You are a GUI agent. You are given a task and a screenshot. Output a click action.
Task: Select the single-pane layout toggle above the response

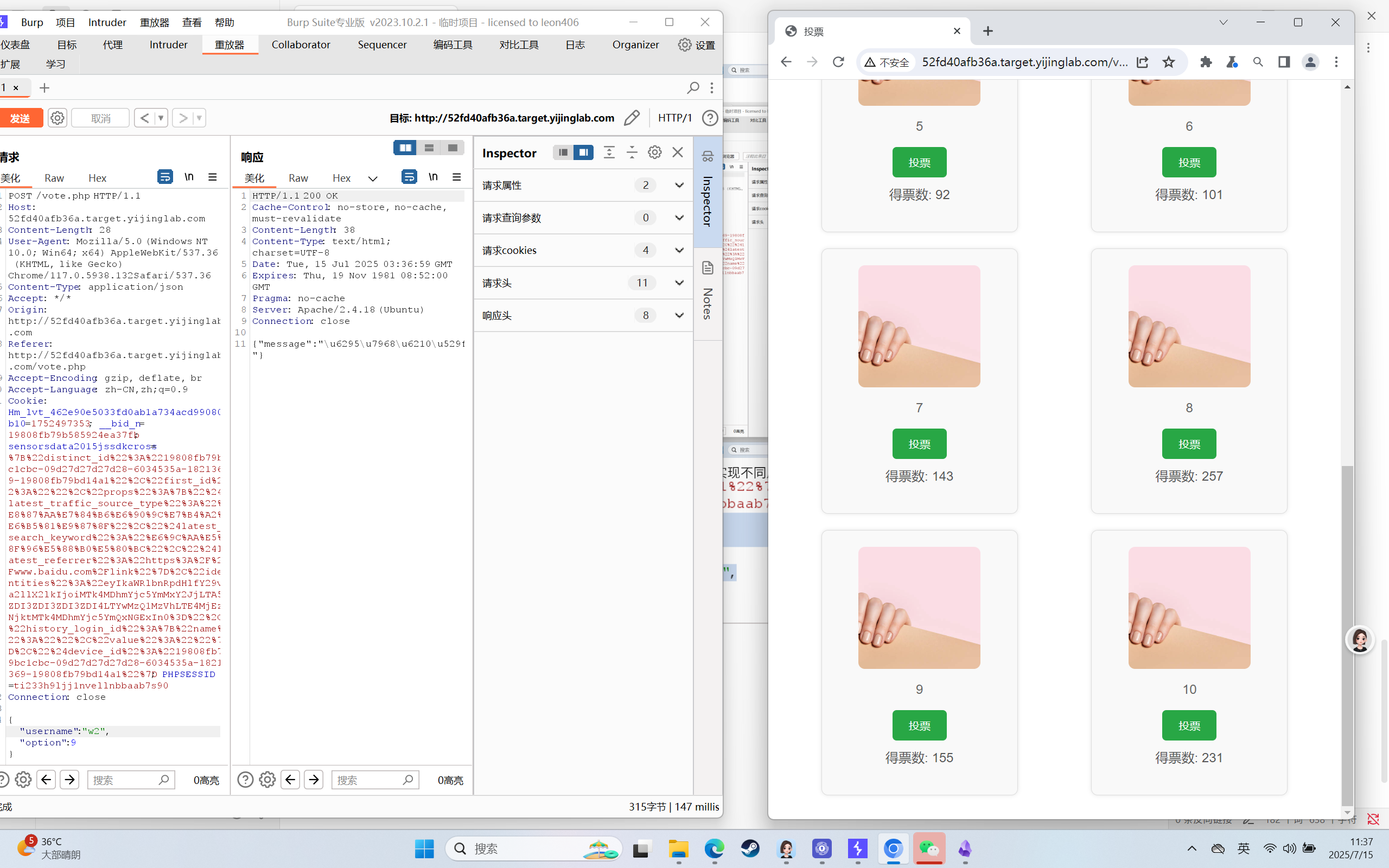pos(453,148)
